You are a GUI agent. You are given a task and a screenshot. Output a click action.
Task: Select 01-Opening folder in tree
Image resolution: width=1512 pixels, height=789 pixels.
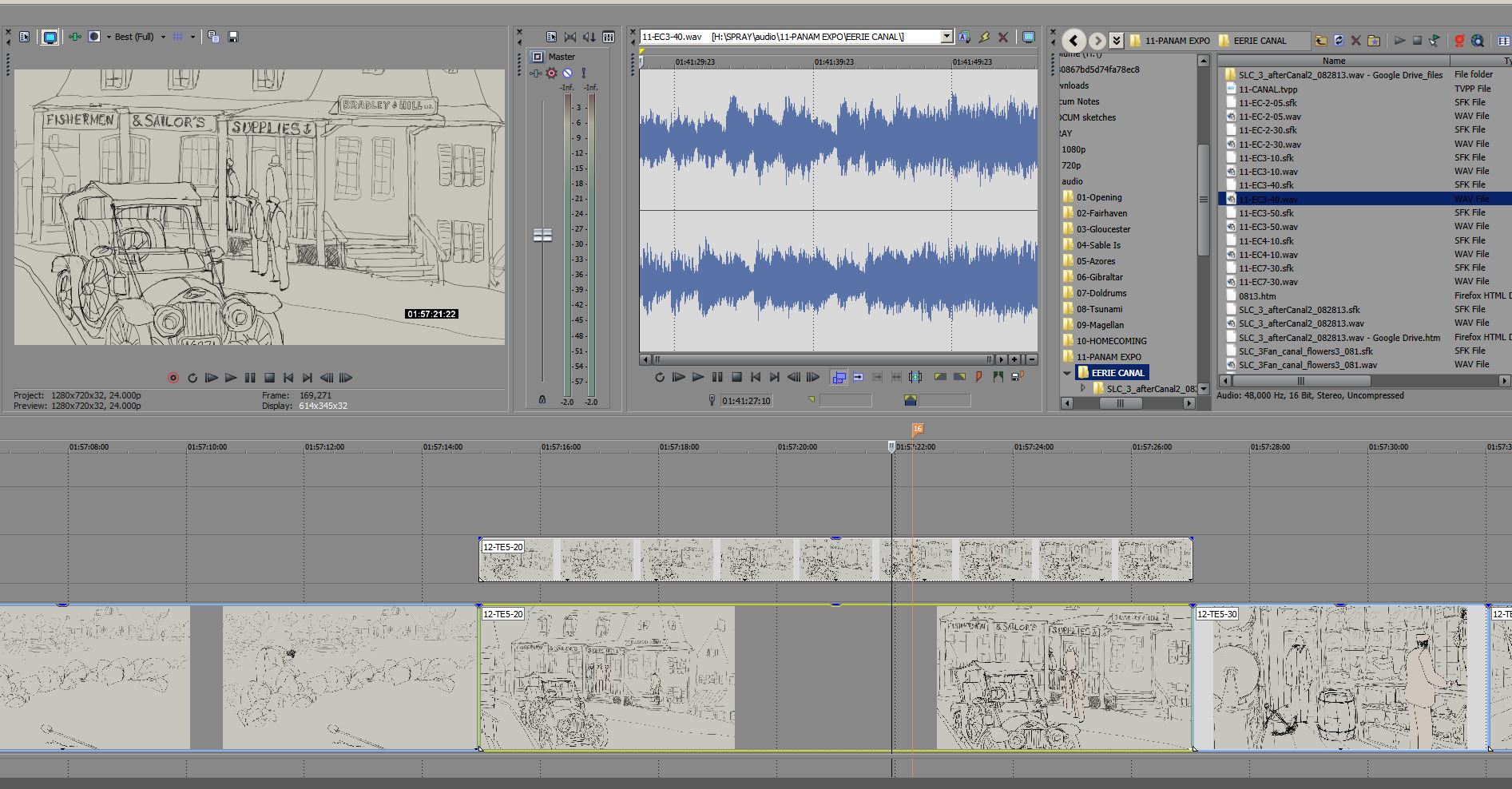[1092, 197]
